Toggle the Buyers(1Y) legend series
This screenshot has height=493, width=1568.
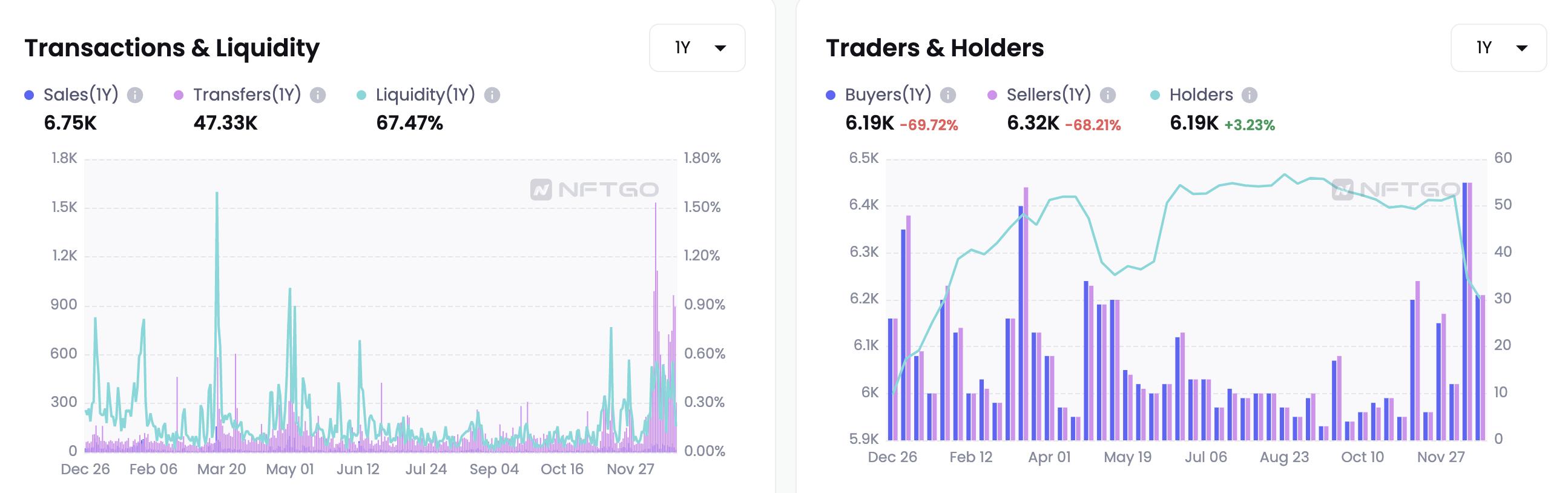(888, 95)
